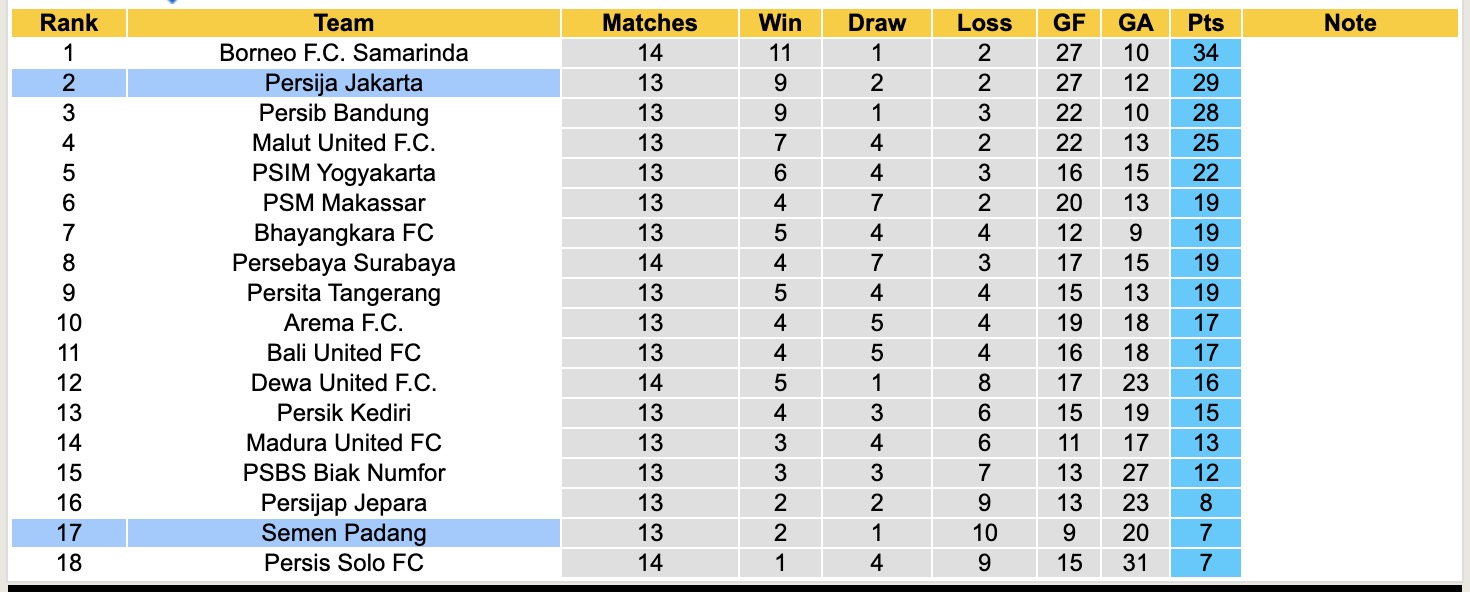
Task: Click the Note column header
Action: (1350, 23)
